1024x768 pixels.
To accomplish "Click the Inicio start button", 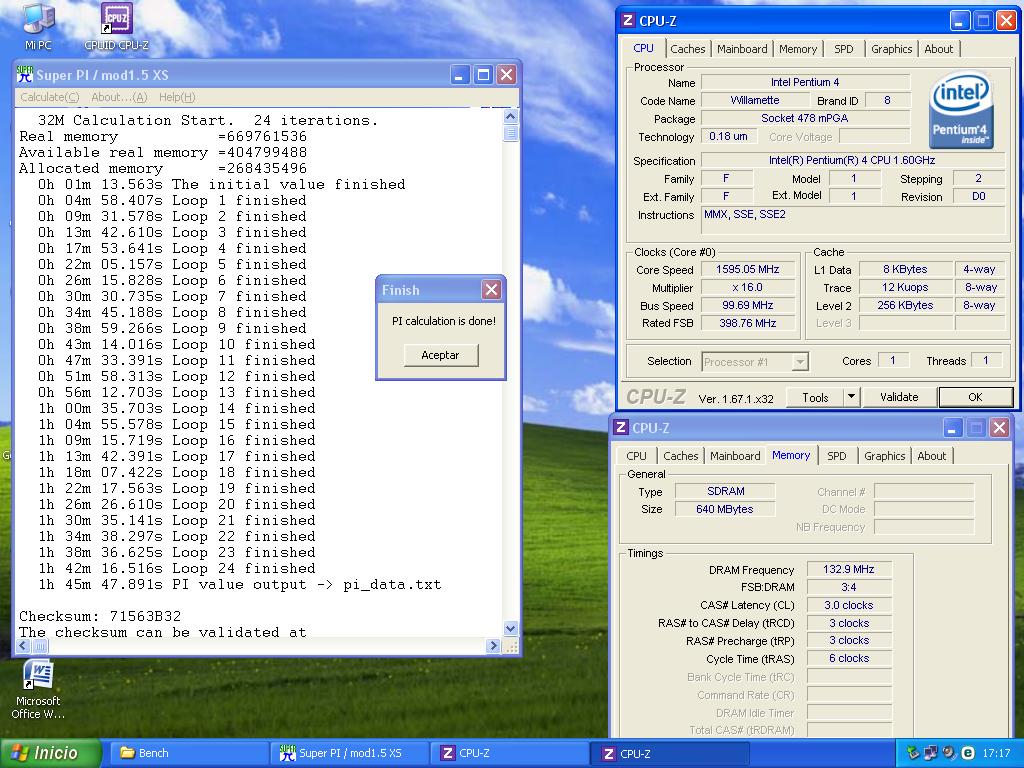I will click(x=51, y=753).
